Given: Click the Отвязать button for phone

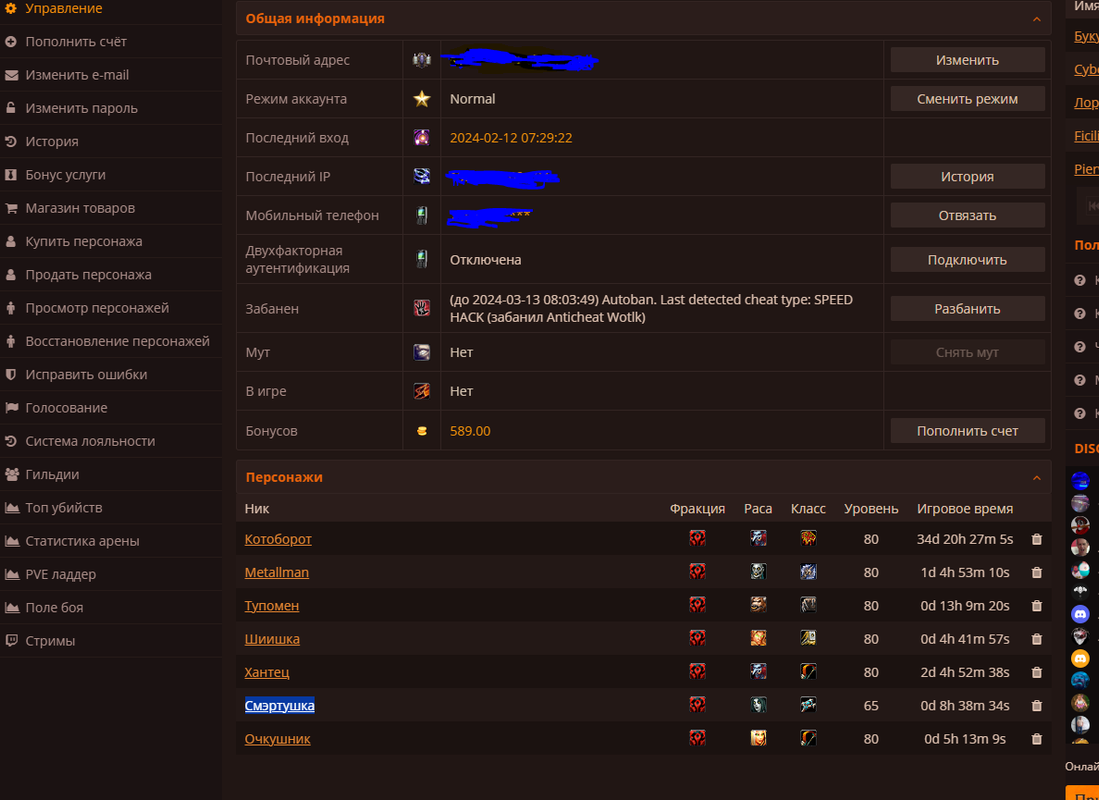Looking at the screenshot, I should click(x=967, y=215).
